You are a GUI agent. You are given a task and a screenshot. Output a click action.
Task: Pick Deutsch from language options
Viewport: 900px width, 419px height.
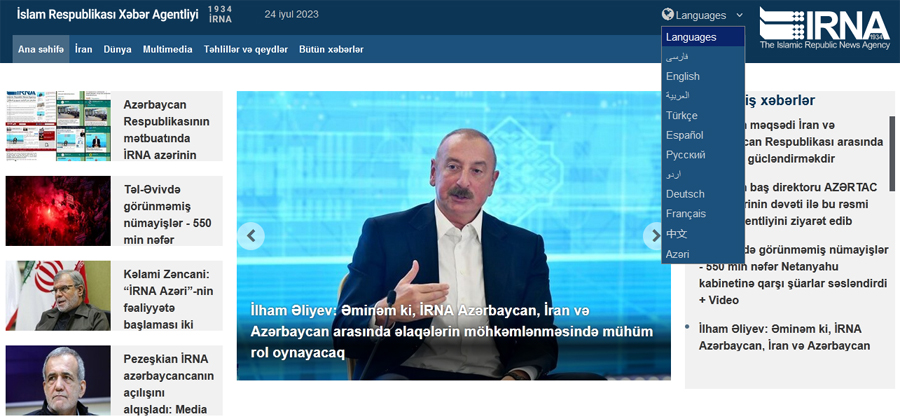685,194
